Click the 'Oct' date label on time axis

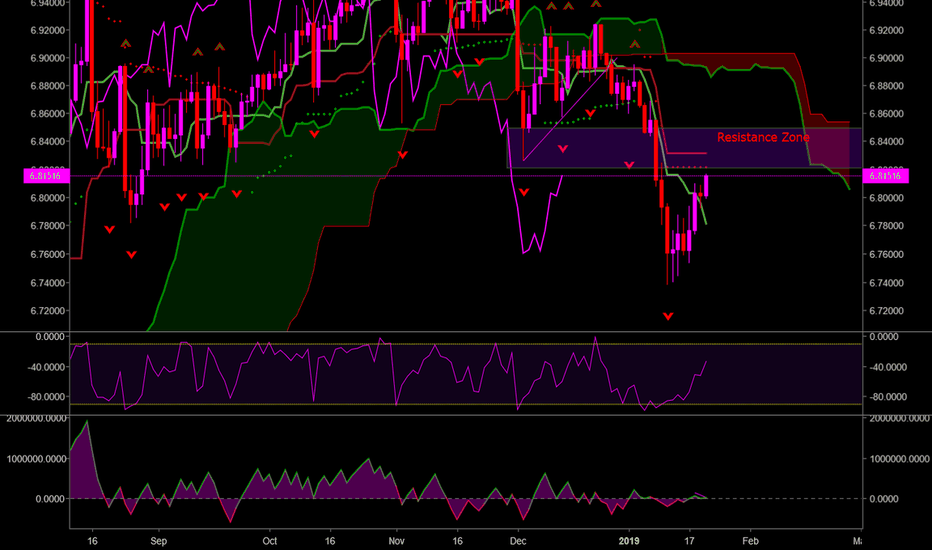pos(270,541)
